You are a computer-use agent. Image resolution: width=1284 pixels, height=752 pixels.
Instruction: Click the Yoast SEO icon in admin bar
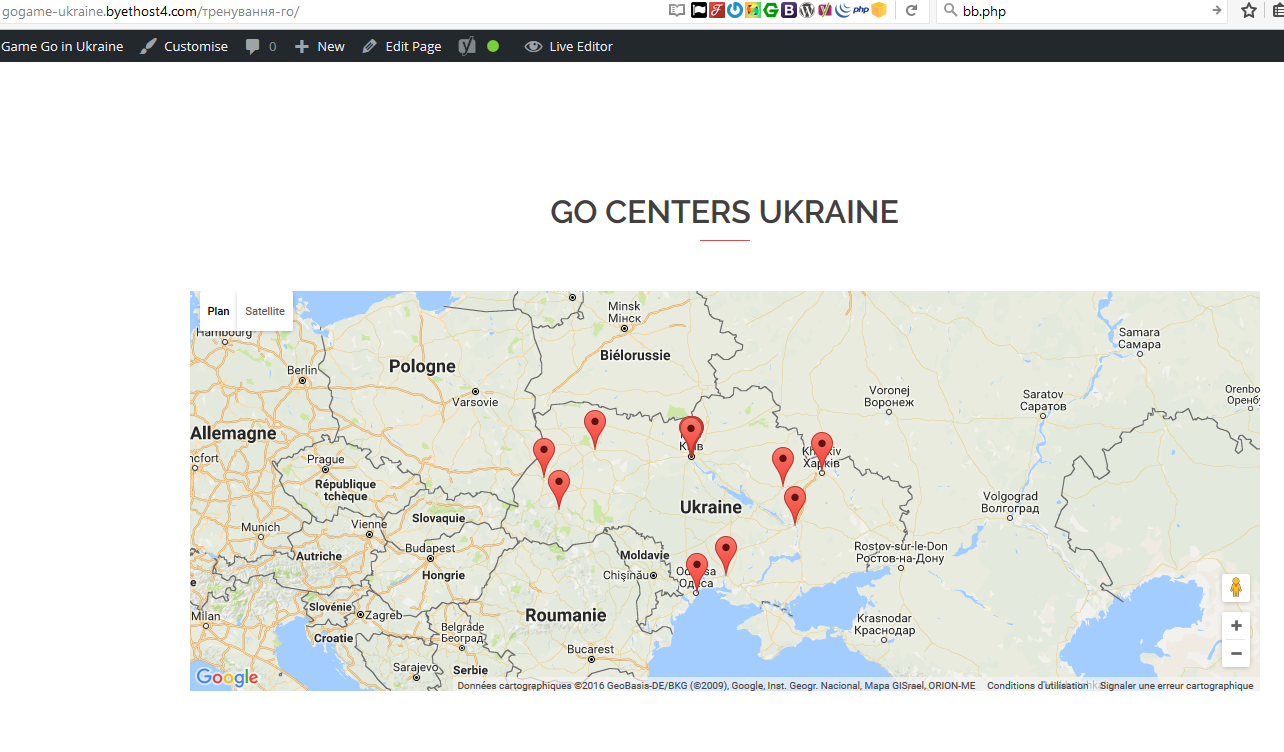tap(467, 46)
